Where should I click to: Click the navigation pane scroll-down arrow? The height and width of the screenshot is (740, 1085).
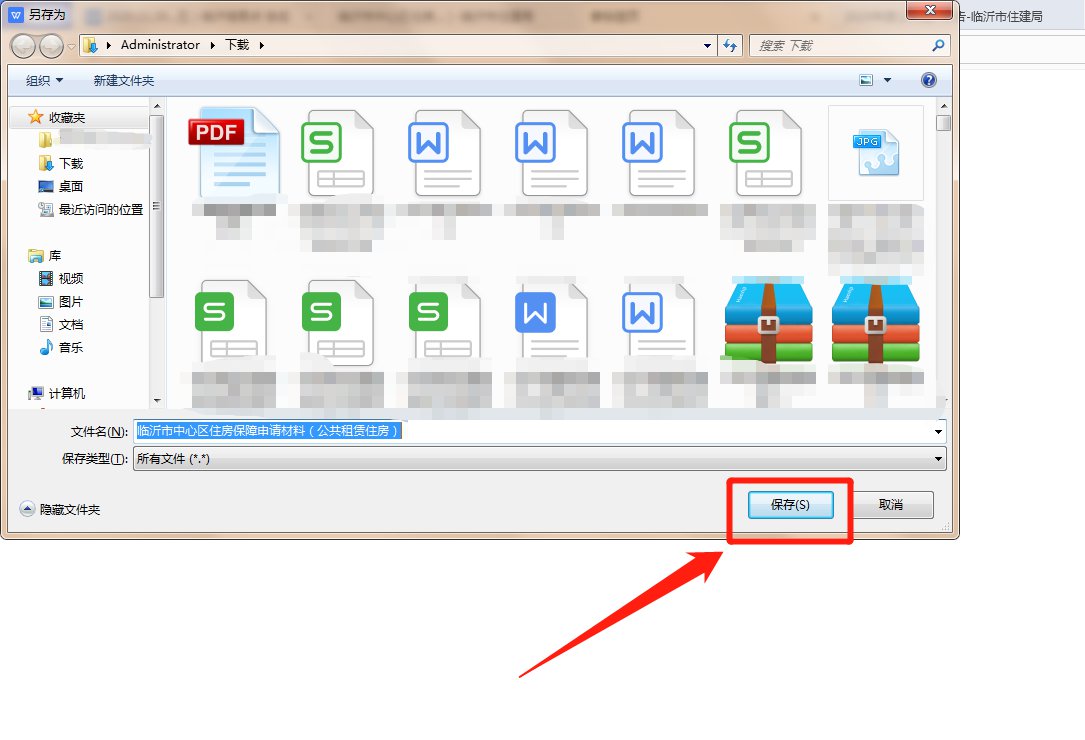click(157, 401)
